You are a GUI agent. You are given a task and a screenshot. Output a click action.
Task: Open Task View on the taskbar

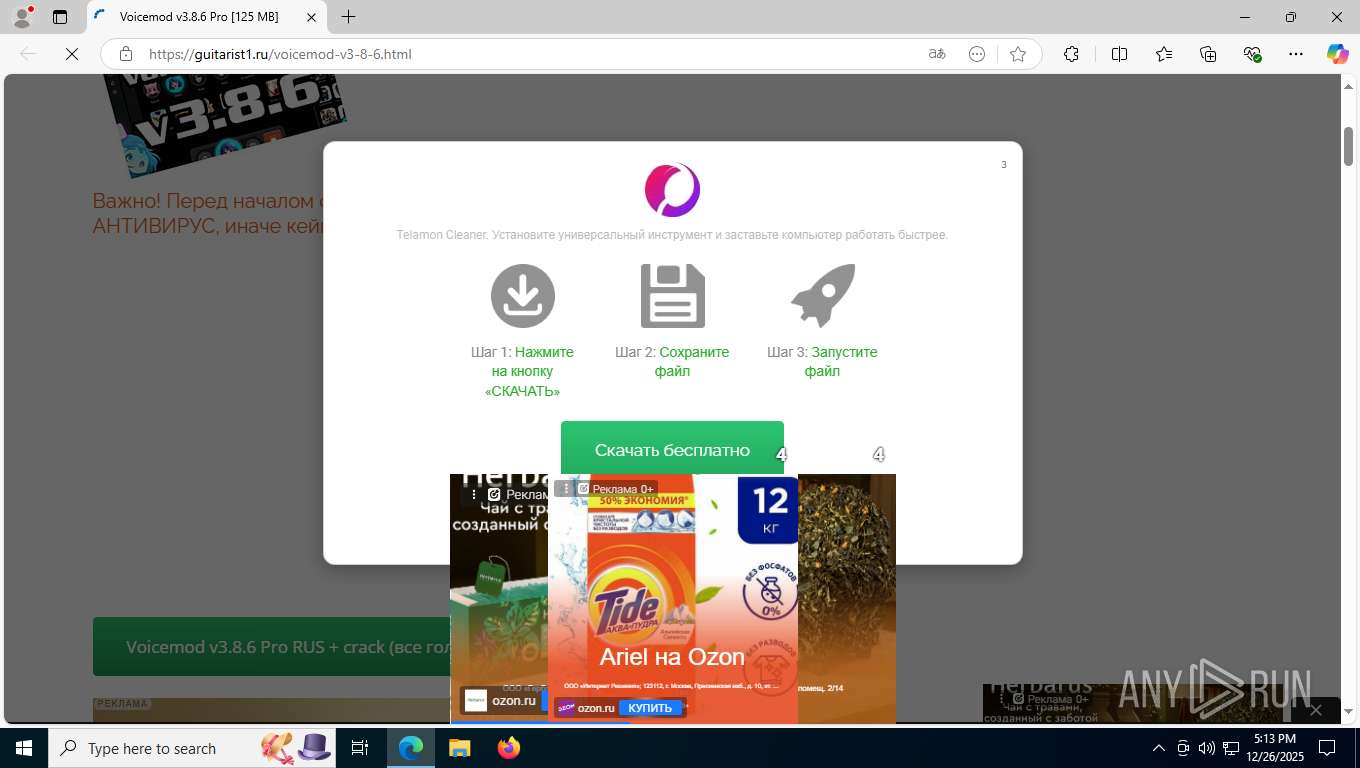[x=360, y=748]
